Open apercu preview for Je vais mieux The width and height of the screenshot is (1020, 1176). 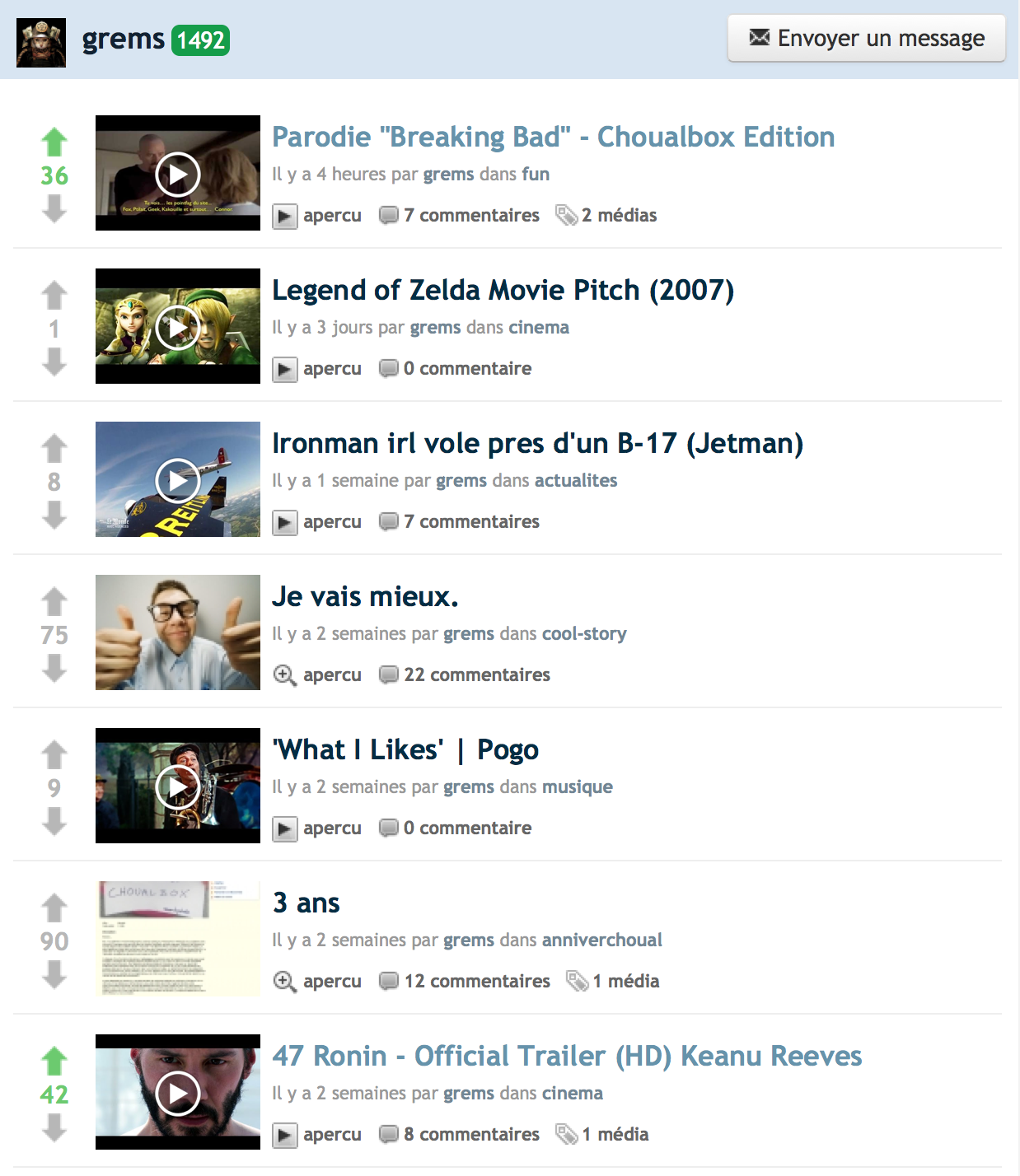[318, 675]
